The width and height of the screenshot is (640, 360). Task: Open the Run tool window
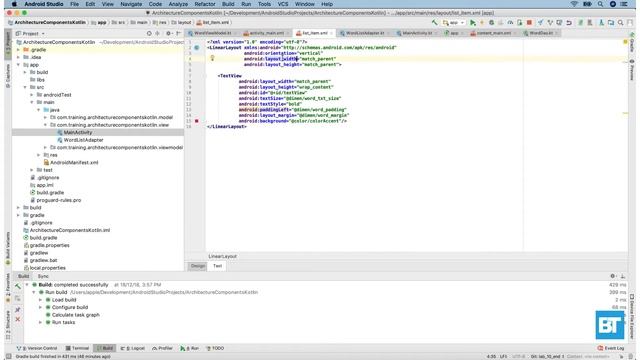click(x=189, y=348)
